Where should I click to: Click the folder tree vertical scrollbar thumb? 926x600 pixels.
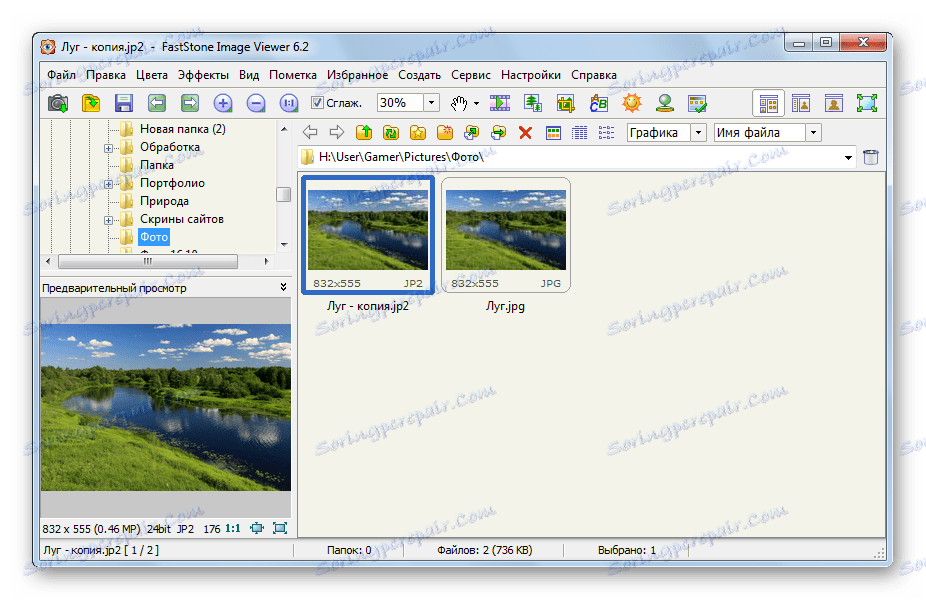[x=284, y=194]
